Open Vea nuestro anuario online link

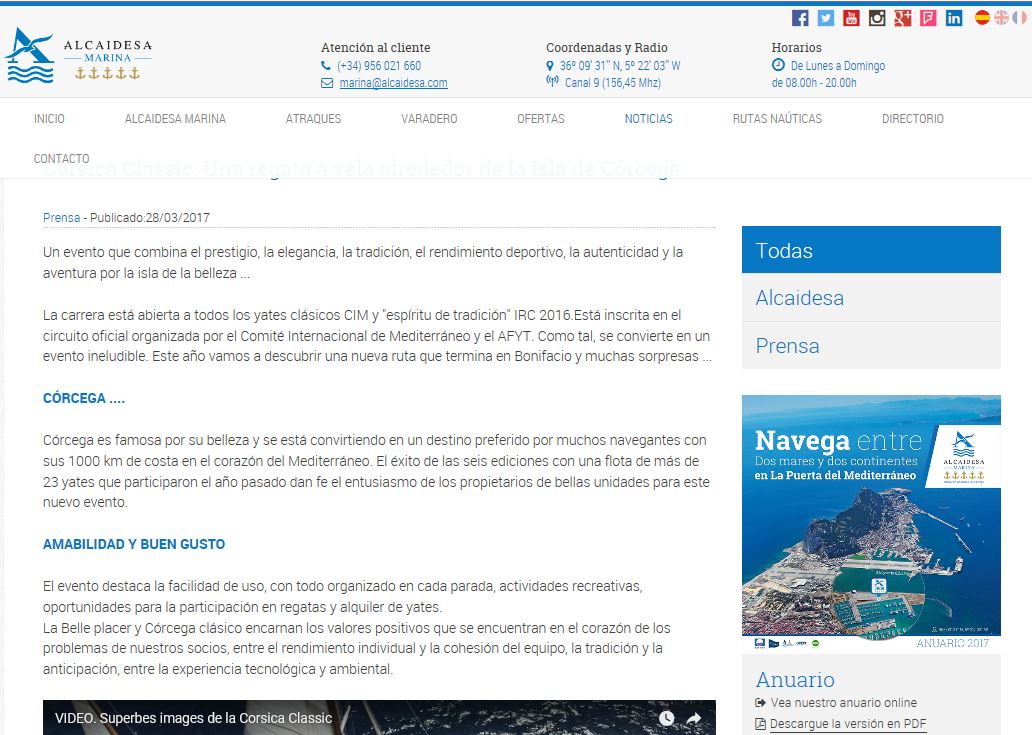point(843,703)
